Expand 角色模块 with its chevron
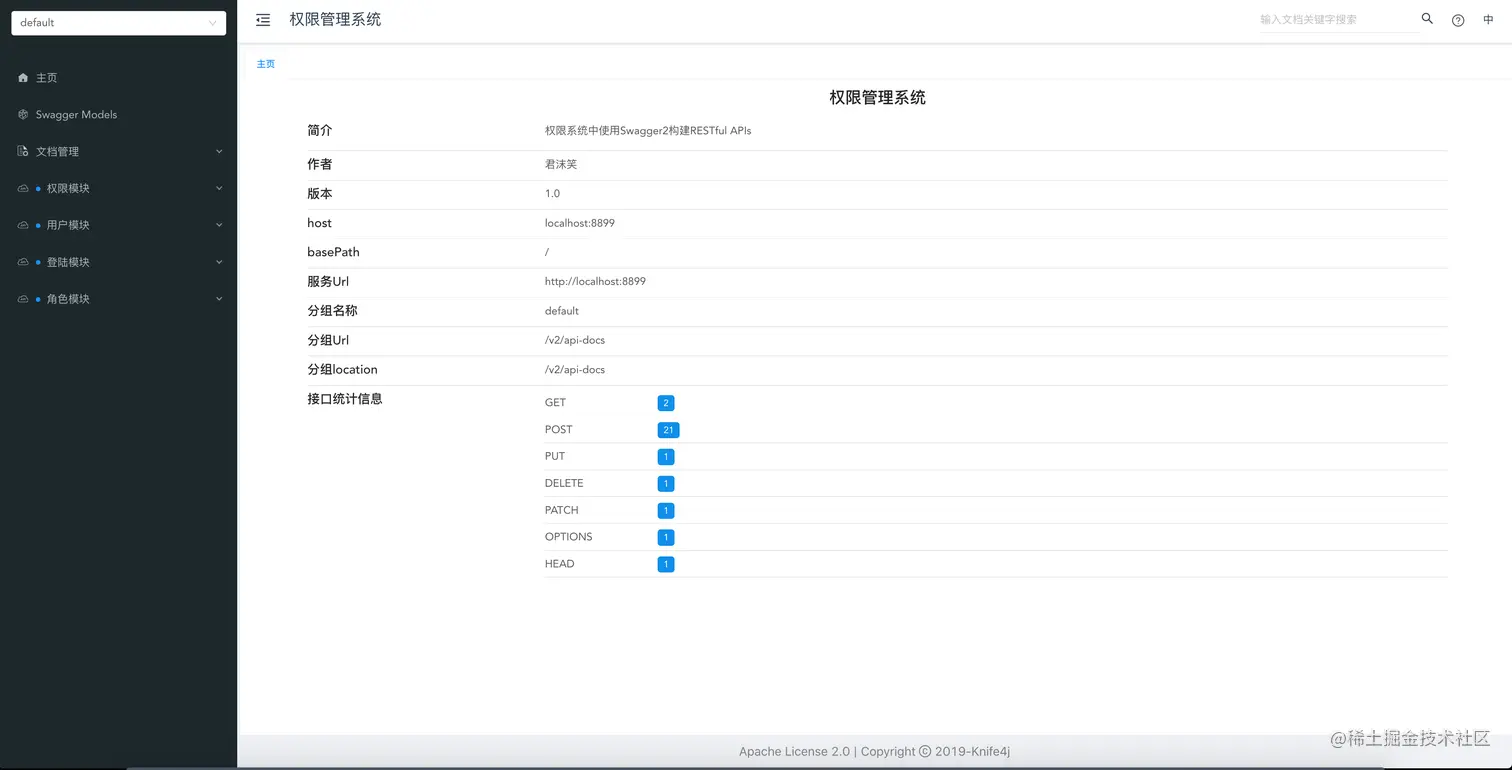The image size is (1512, 770). (219, 300)
